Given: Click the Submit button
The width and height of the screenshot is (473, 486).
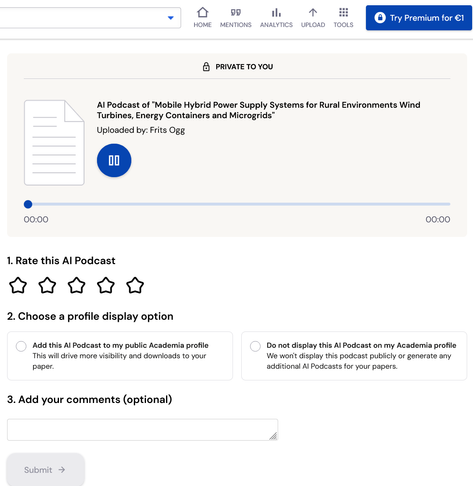Looking at the screenshot, I should click(x=45, y=470).
